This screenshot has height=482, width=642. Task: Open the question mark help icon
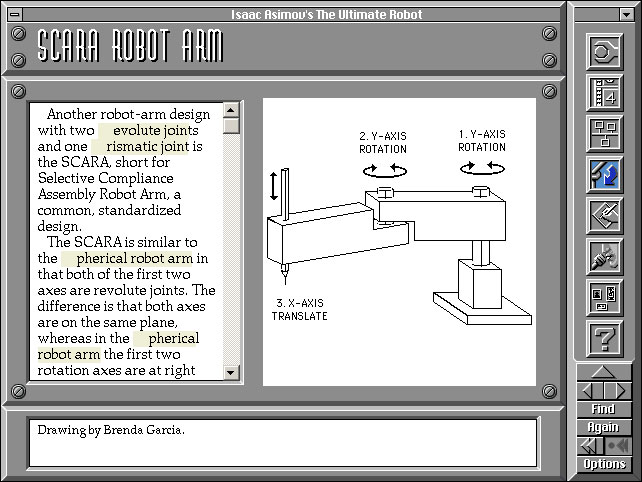coord(604,339)
